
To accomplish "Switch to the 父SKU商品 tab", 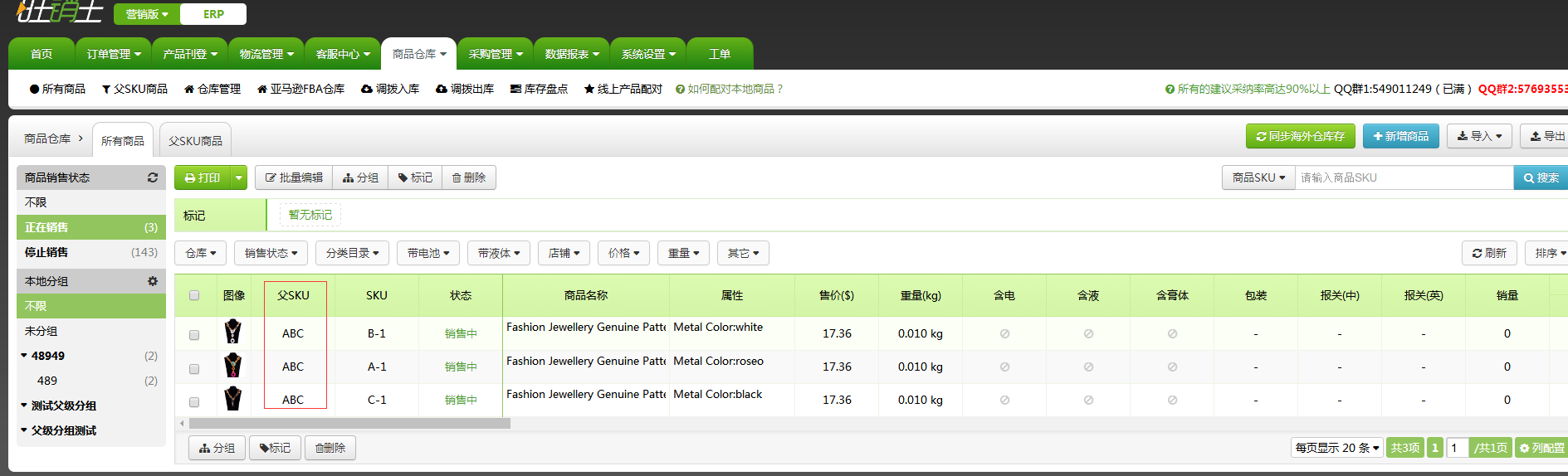I will pos(195,140).
